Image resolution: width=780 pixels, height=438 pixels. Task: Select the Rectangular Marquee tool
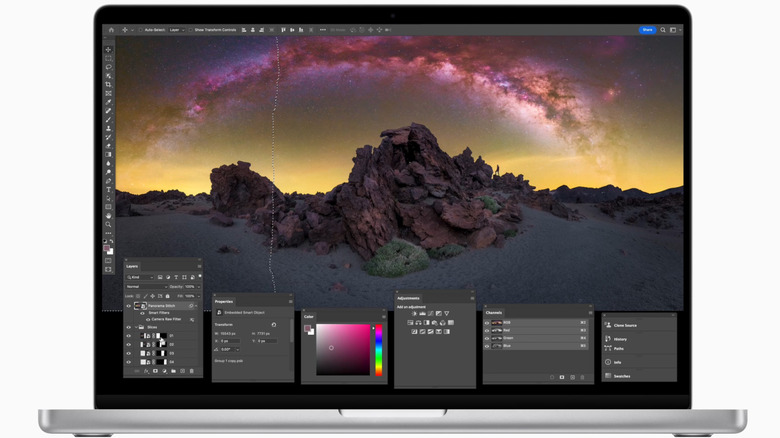pos(108,58)
